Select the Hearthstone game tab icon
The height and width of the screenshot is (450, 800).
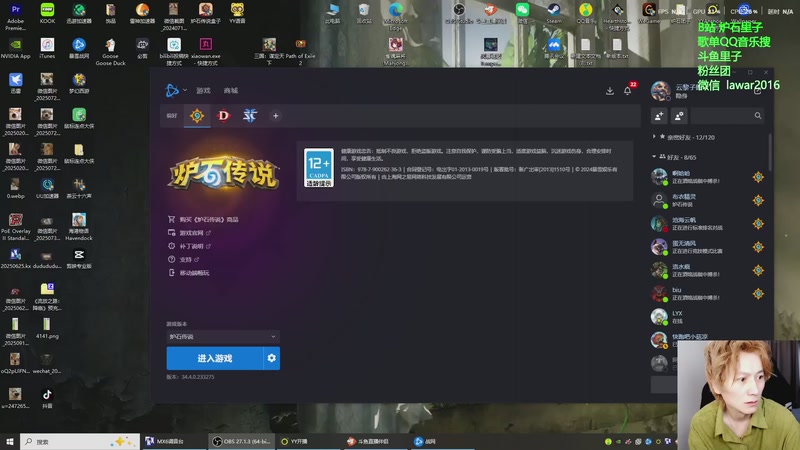pos(197,116)
